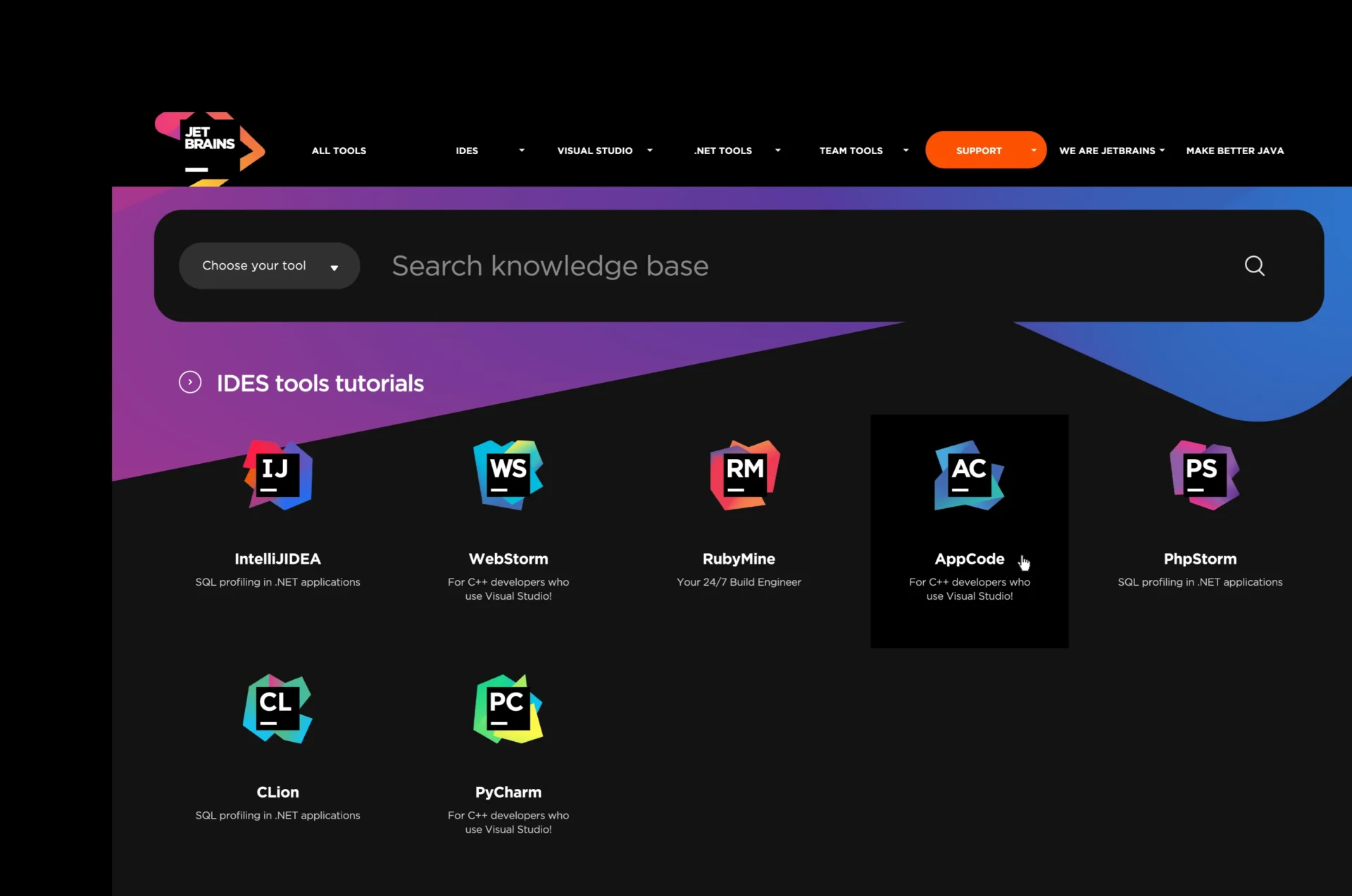Open the IDES tools tutorials heading
Viewport: 1352px width, 896px height.
320,384
